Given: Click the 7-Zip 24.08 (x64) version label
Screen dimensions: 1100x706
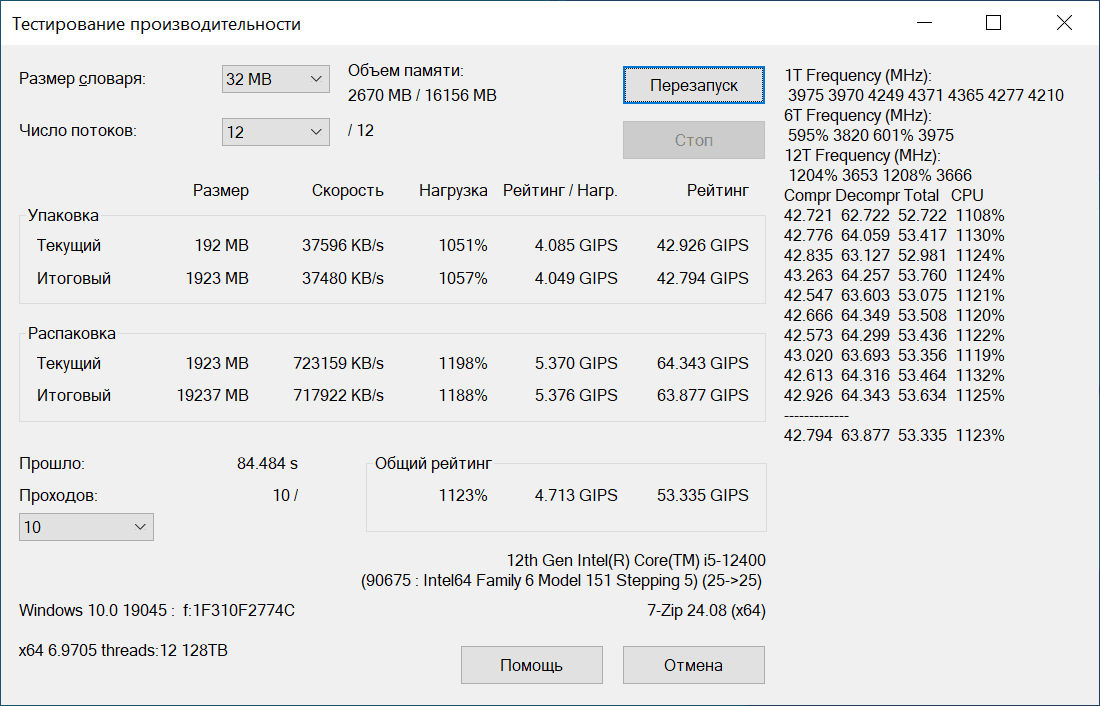Looking at the screenshot, I should point(706,611).
